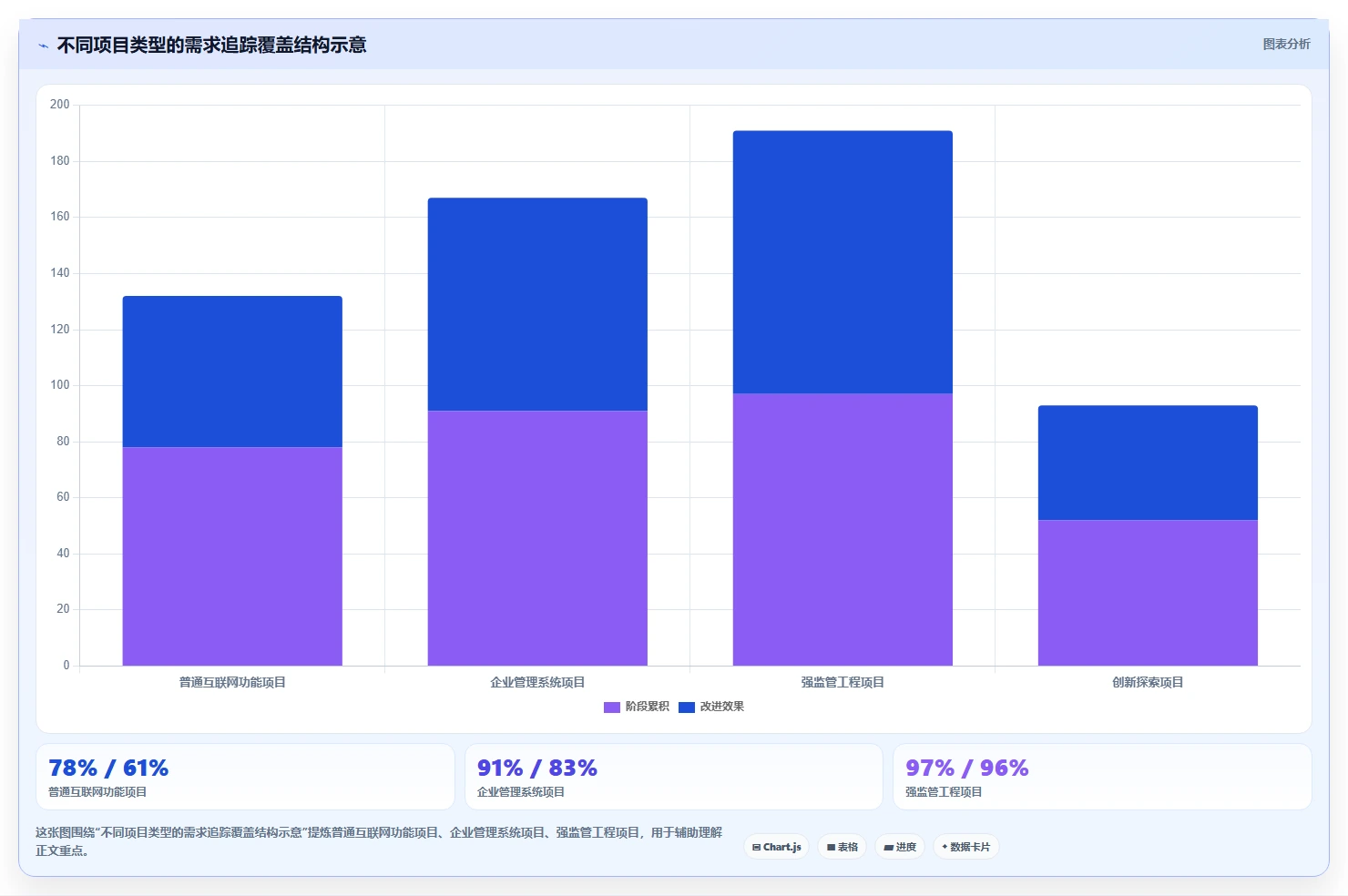Click blue bar segment for 创新探索项目

click(x=1148, y=463)
